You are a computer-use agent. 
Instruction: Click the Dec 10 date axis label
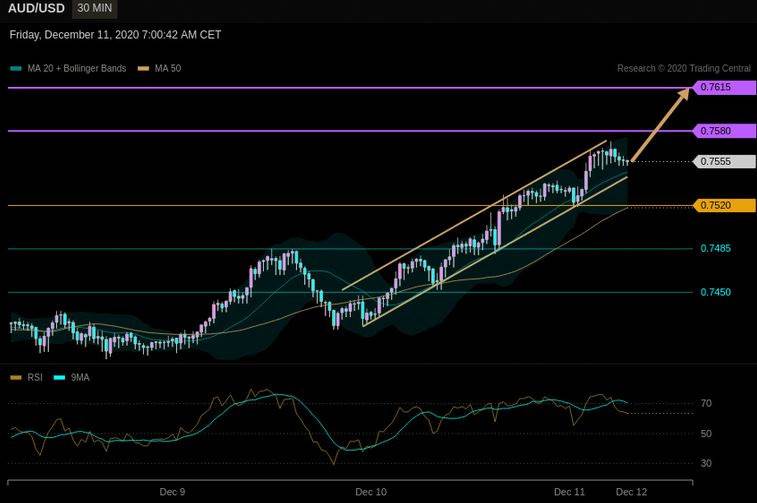click(x=371, y=492)
